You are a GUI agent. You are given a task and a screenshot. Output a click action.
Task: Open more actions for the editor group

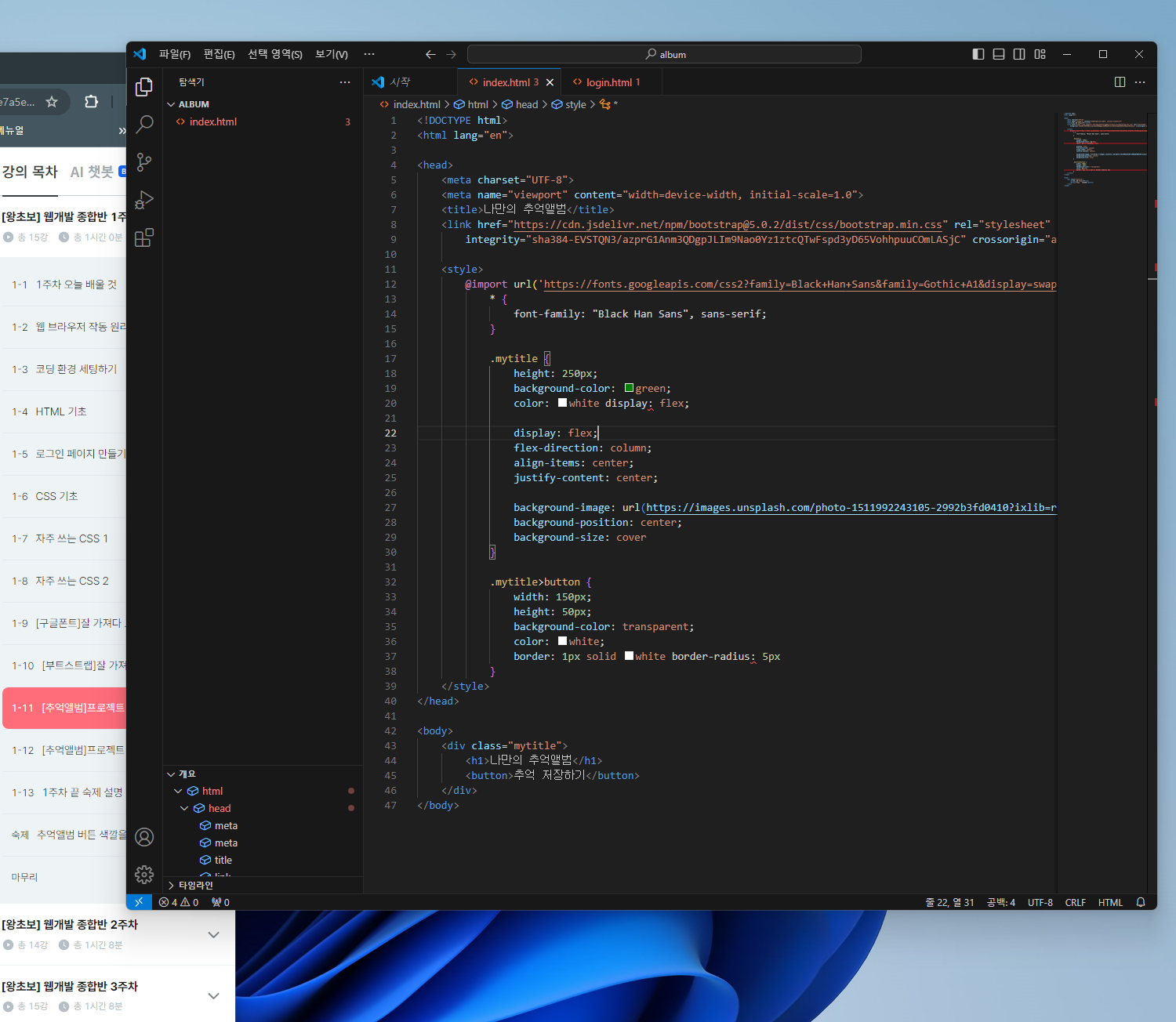click(x=1140, y=82)
